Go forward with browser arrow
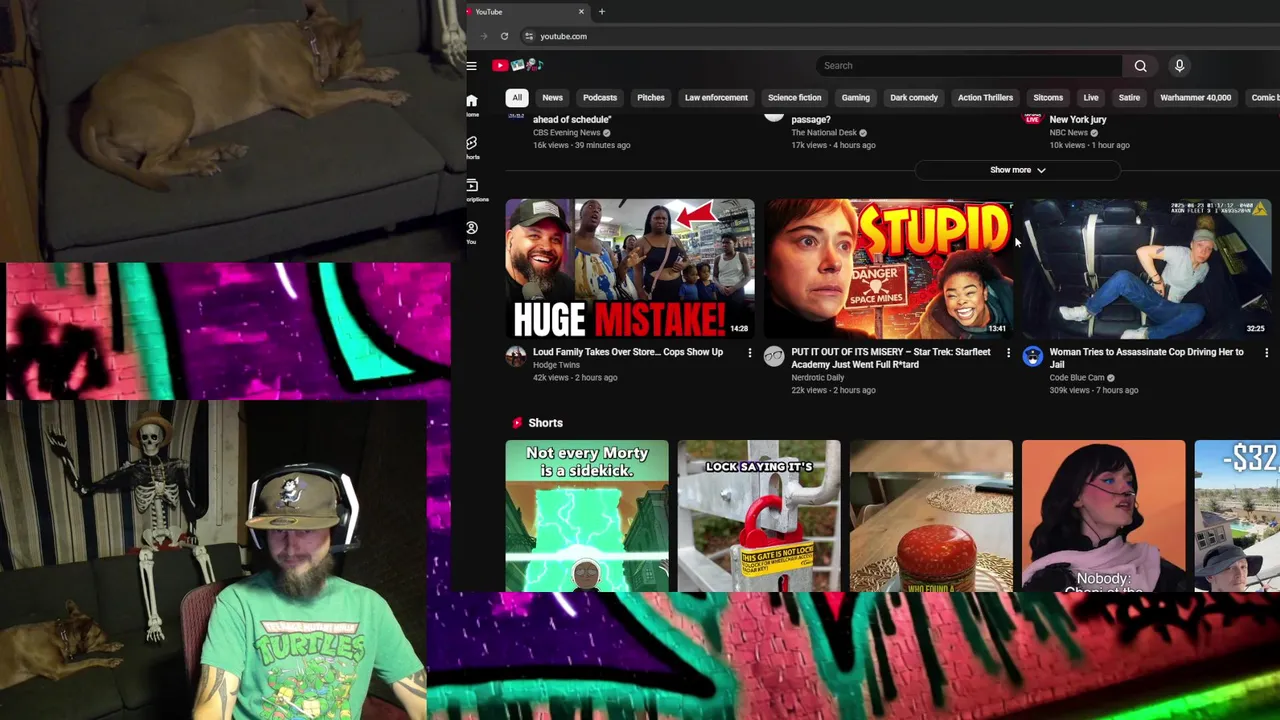 482,36
